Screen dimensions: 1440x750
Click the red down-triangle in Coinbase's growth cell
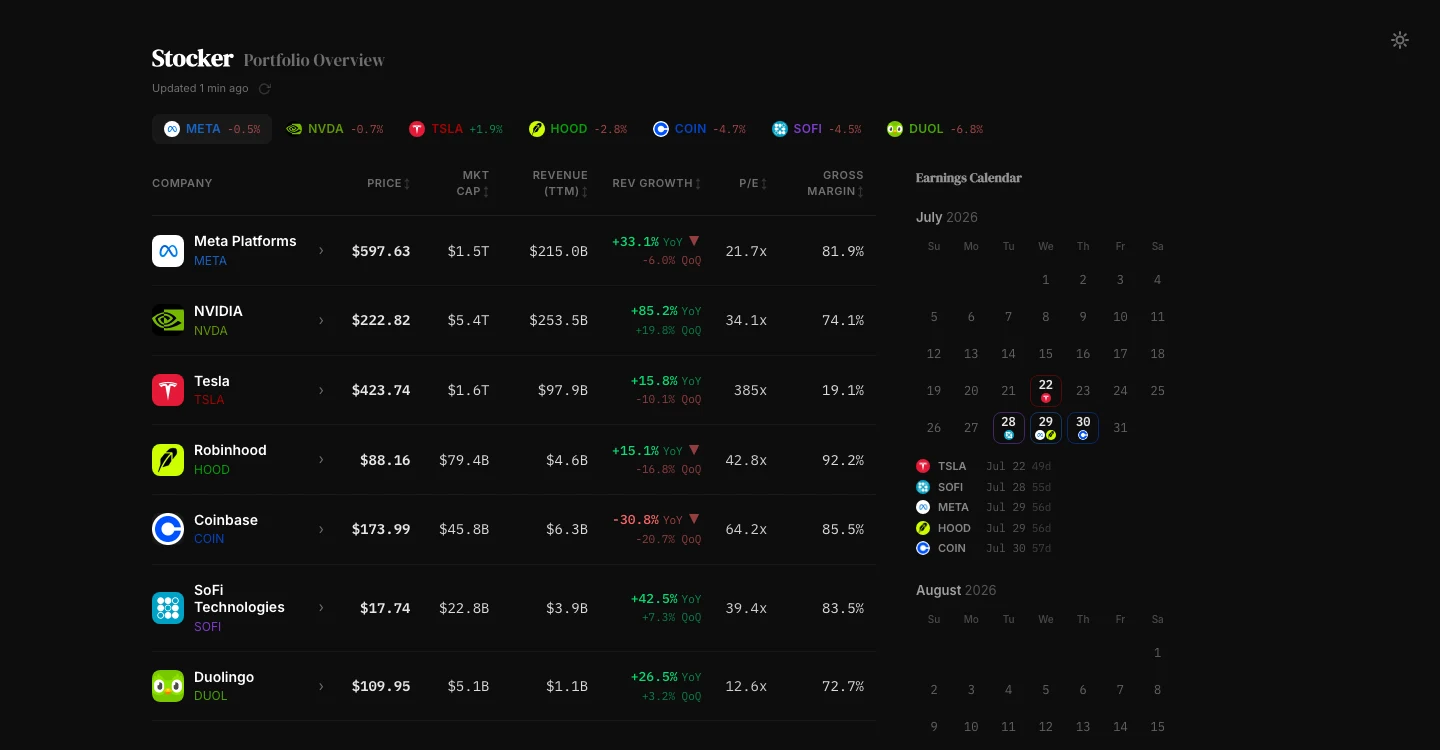[694, 519]
